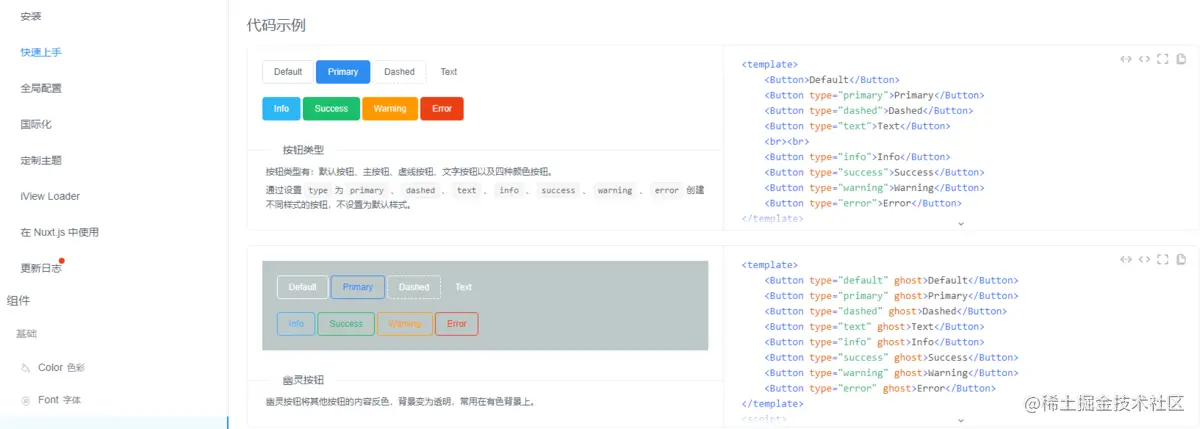Click the Dashed button in the first demo
The width and height of the screenshot is (1200, 429).
point(399,72)
